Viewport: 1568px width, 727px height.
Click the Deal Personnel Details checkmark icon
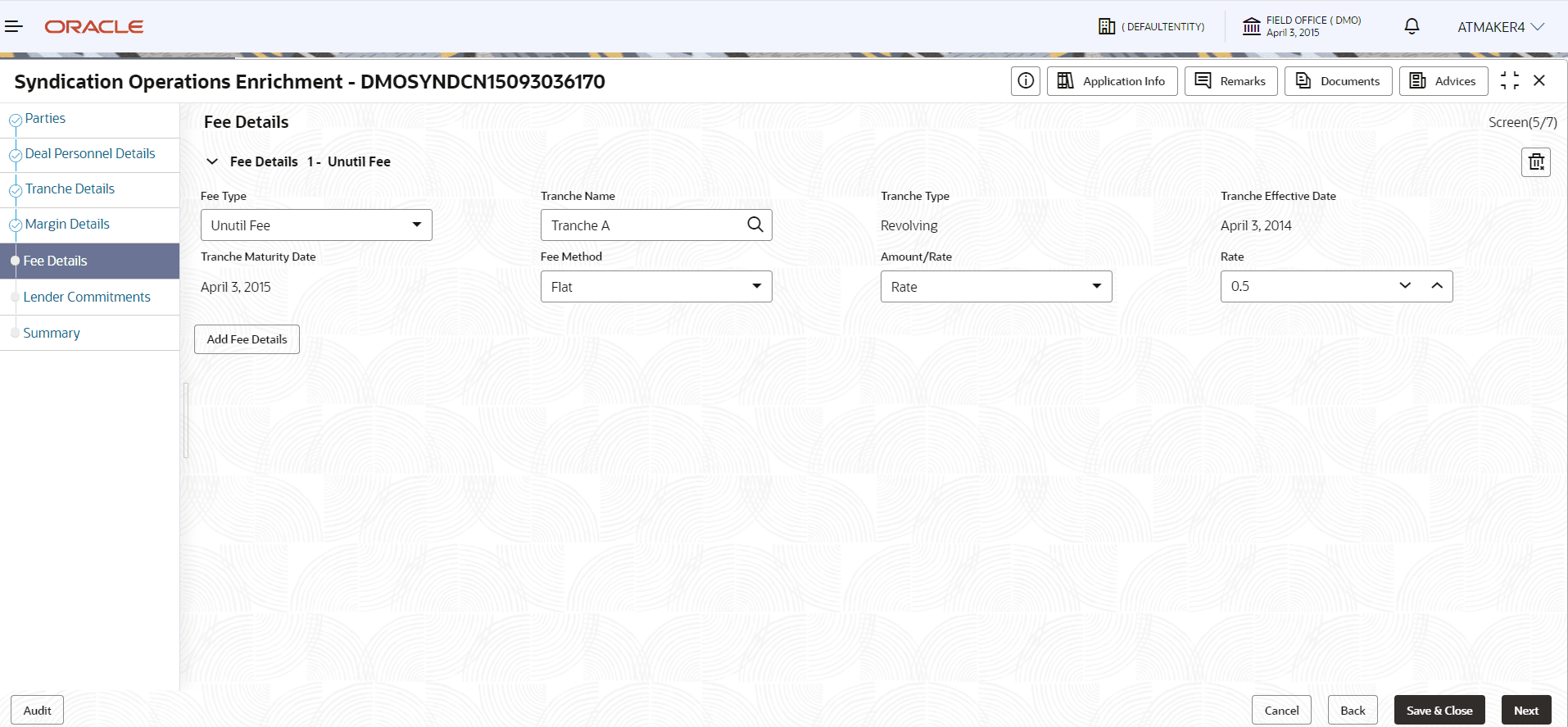[15, 156]
